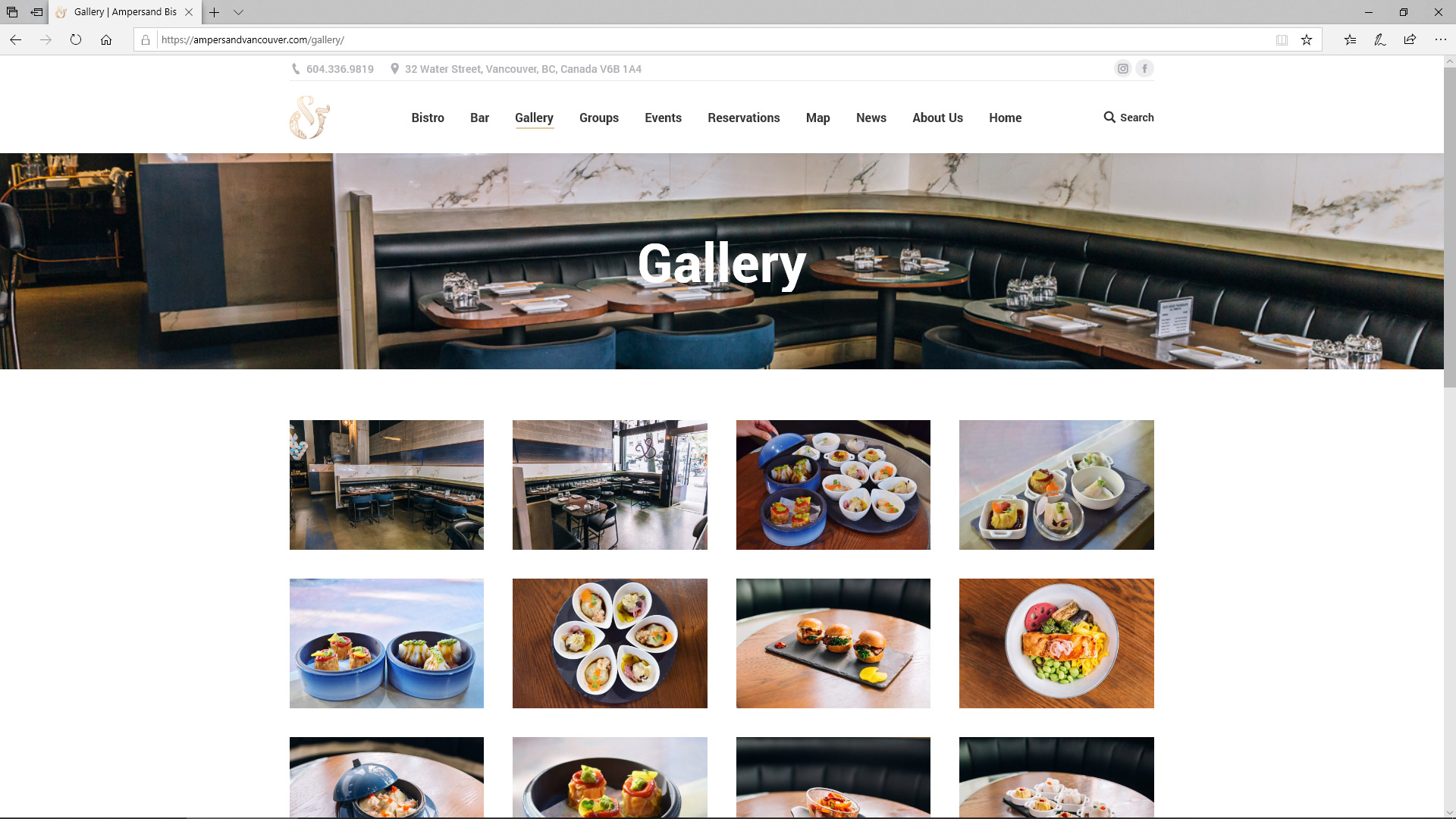
Task: Expand the tab list chevron
Action: (238, 12)
